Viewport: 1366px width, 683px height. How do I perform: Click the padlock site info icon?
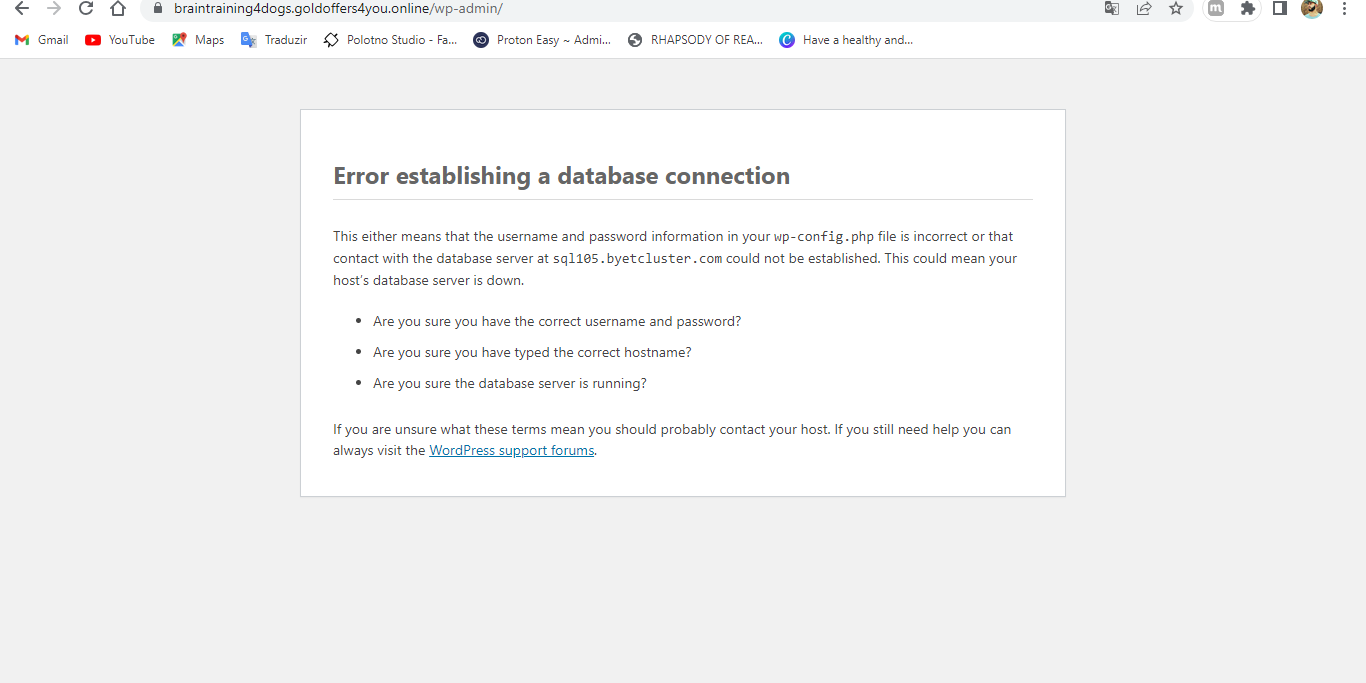(156, 8)
